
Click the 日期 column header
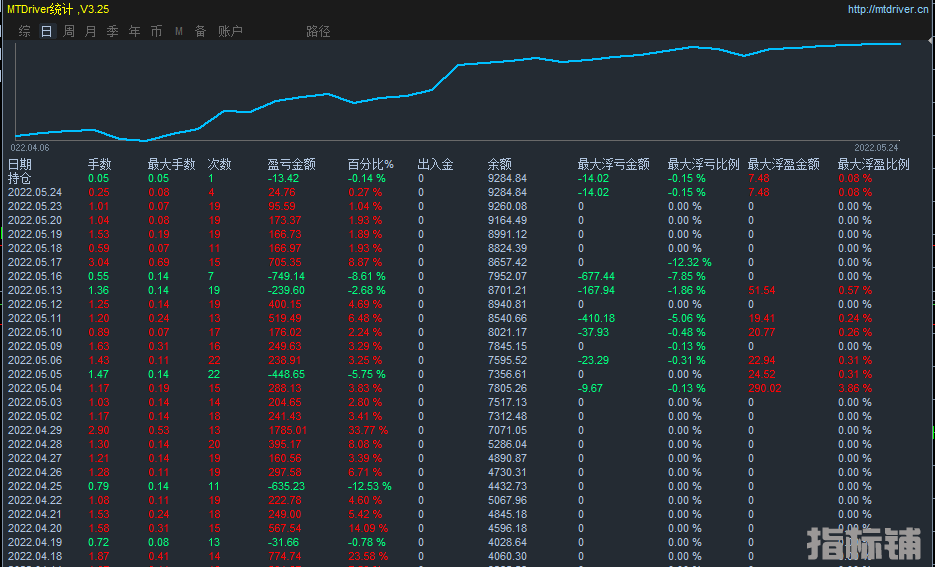(x=20, y=164)
